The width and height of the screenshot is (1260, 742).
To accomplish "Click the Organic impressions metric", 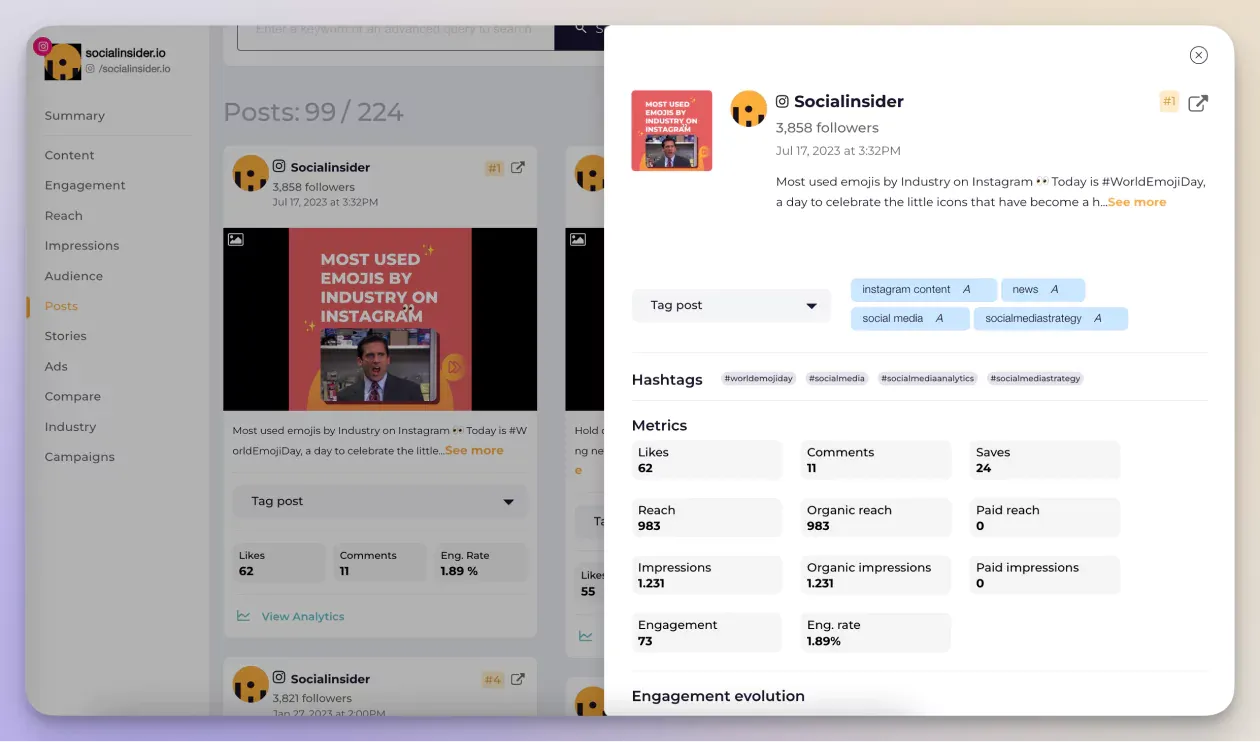I will (x=876, y=575).
